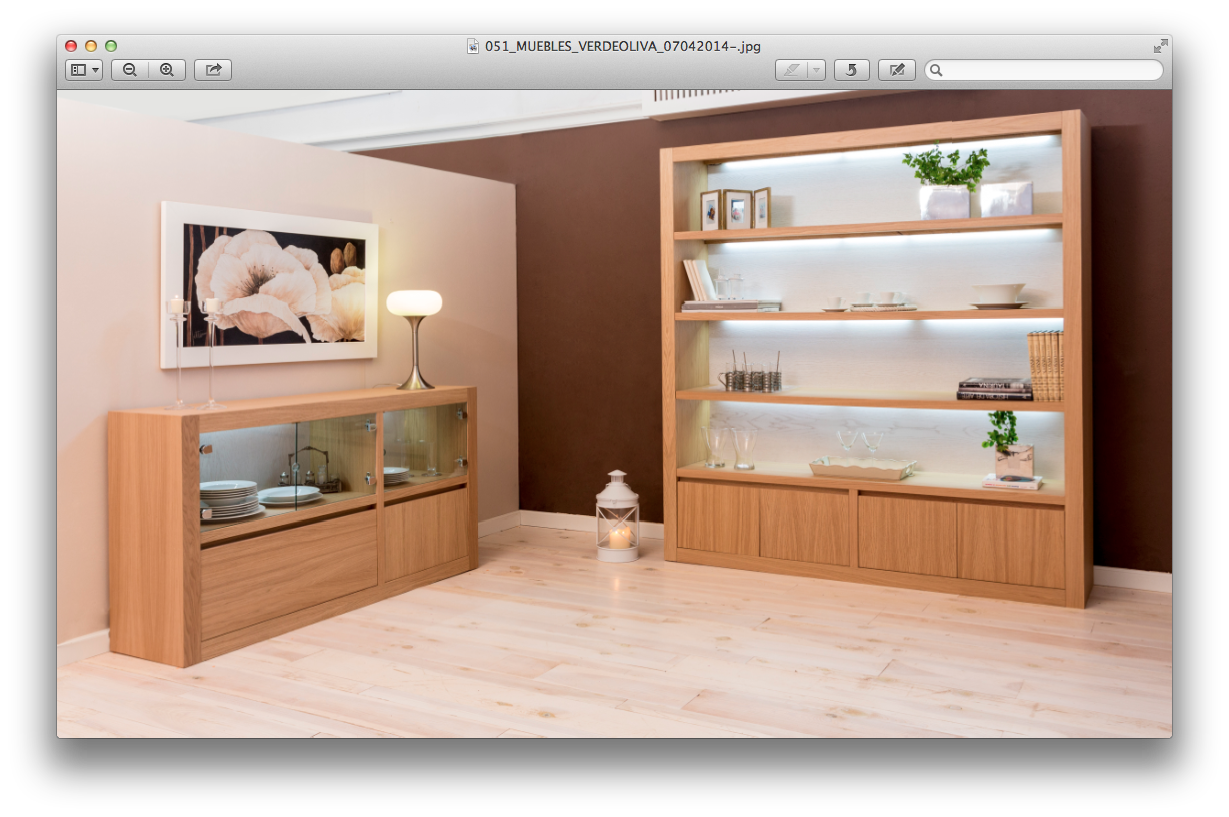
Task: Enter full screen via top-right arrows icon
Action: [x=1160, y=46]
